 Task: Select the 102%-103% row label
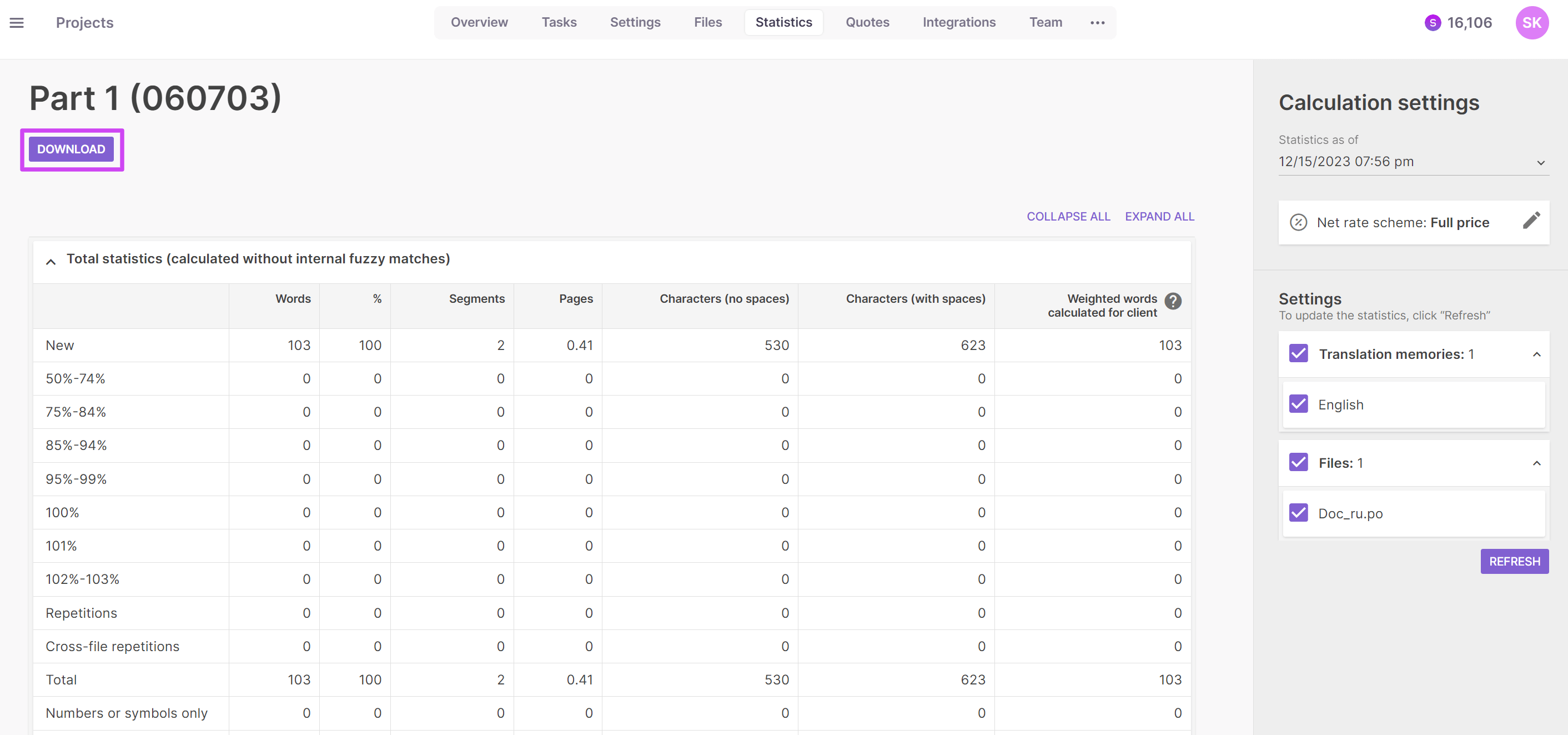[x=82, y=579]
